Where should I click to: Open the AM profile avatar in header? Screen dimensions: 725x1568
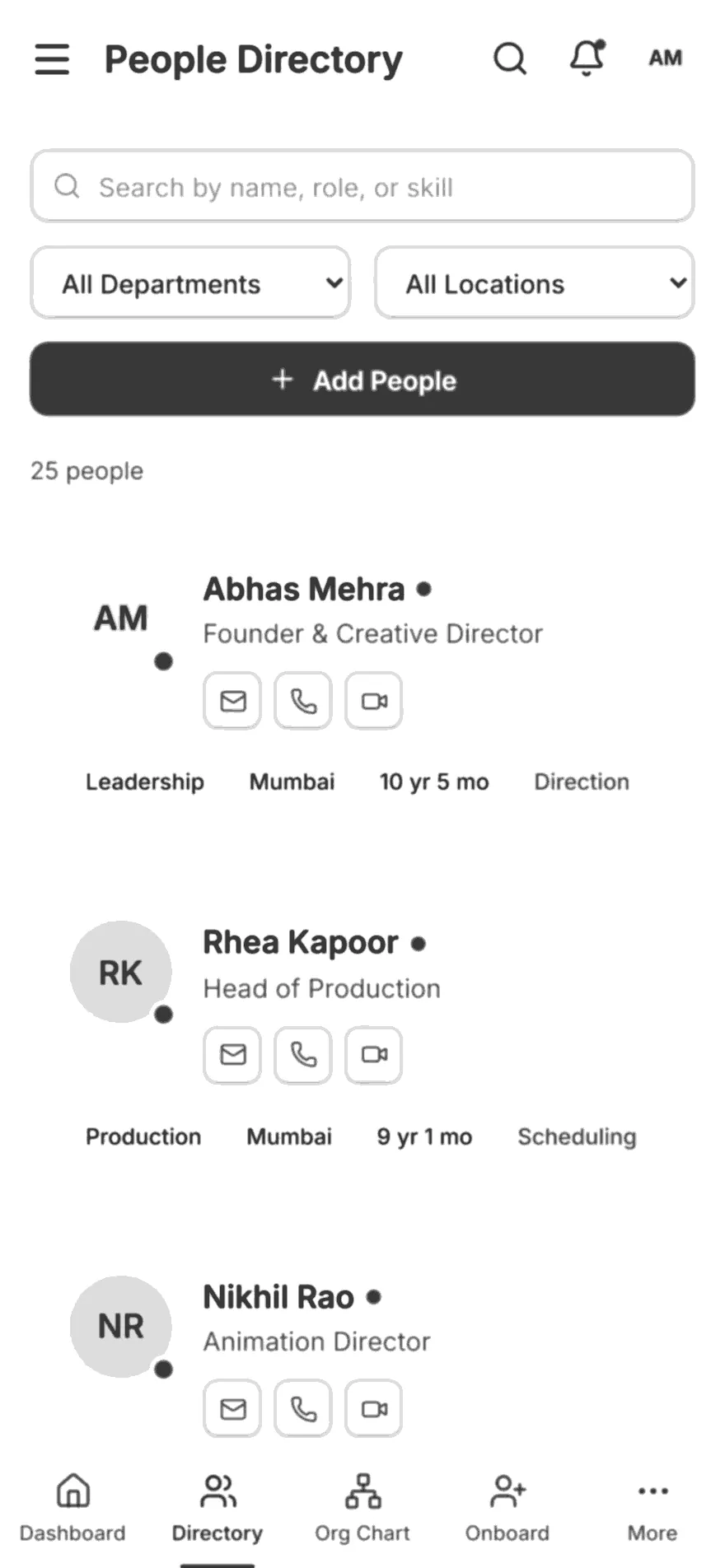pos(666,58)
